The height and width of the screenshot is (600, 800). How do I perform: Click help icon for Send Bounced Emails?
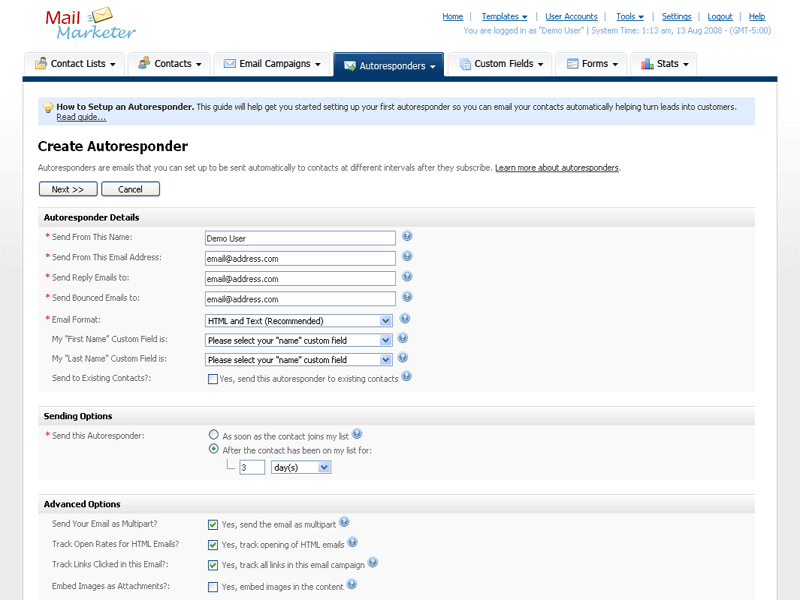pyautogui.click(x=407, y=297)
